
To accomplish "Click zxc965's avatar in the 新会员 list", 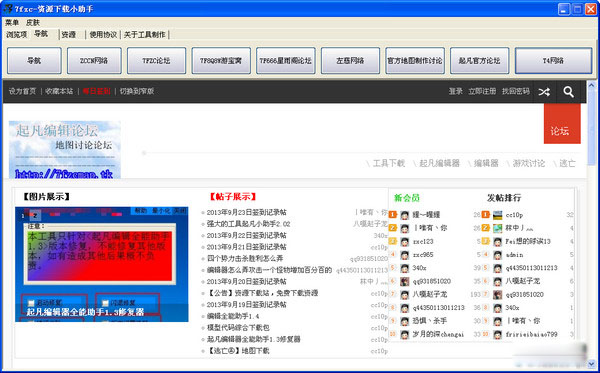I will [x=405, y=255].
